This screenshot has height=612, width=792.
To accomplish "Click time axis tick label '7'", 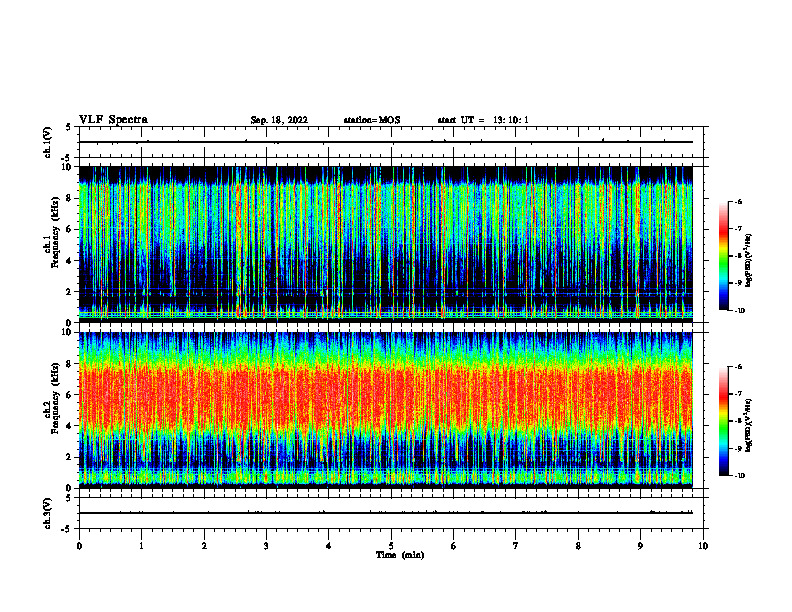I will pyautogui.click(x=516, y=546).
